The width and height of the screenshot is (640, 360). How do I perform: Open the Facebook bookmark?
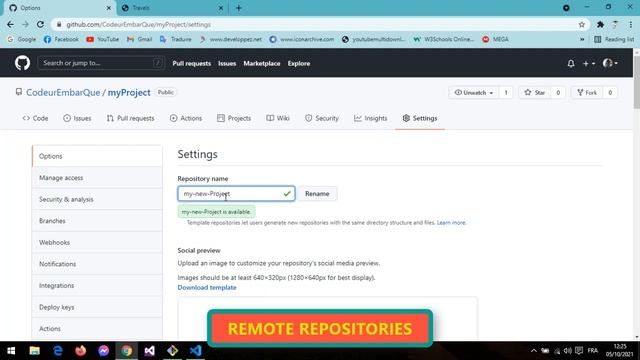(x=61, y=39)
